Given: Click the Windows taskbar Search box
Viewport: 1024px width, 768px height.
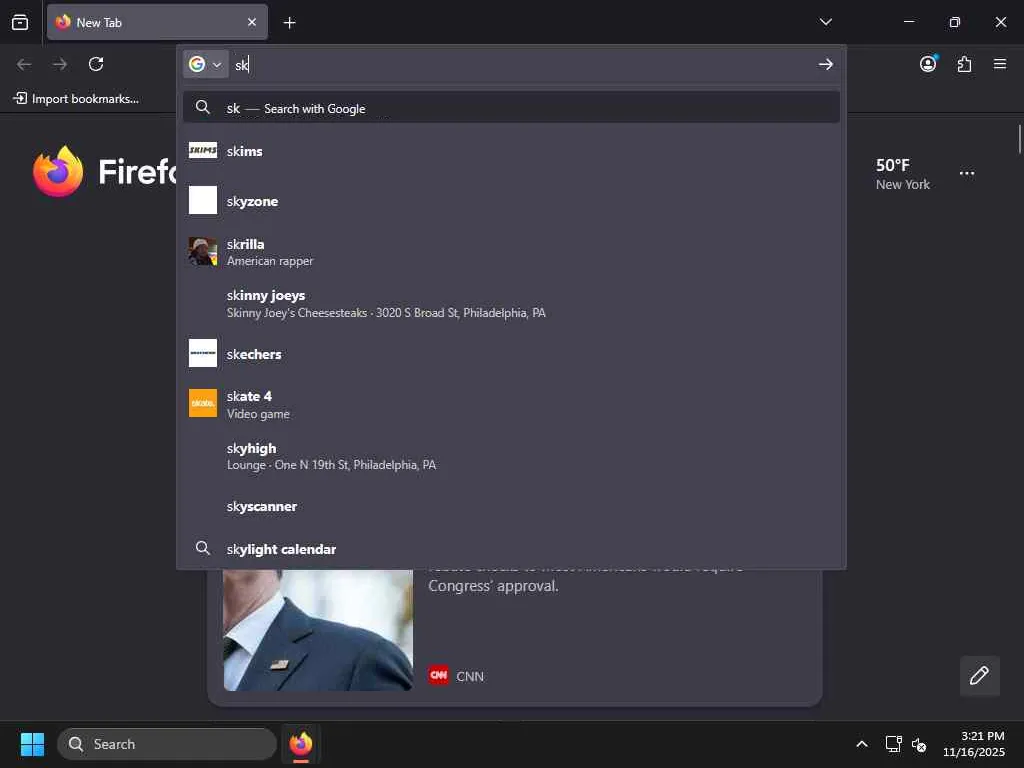Looking at the screenshot, I should pyautogui.click(x=167, y=744).
